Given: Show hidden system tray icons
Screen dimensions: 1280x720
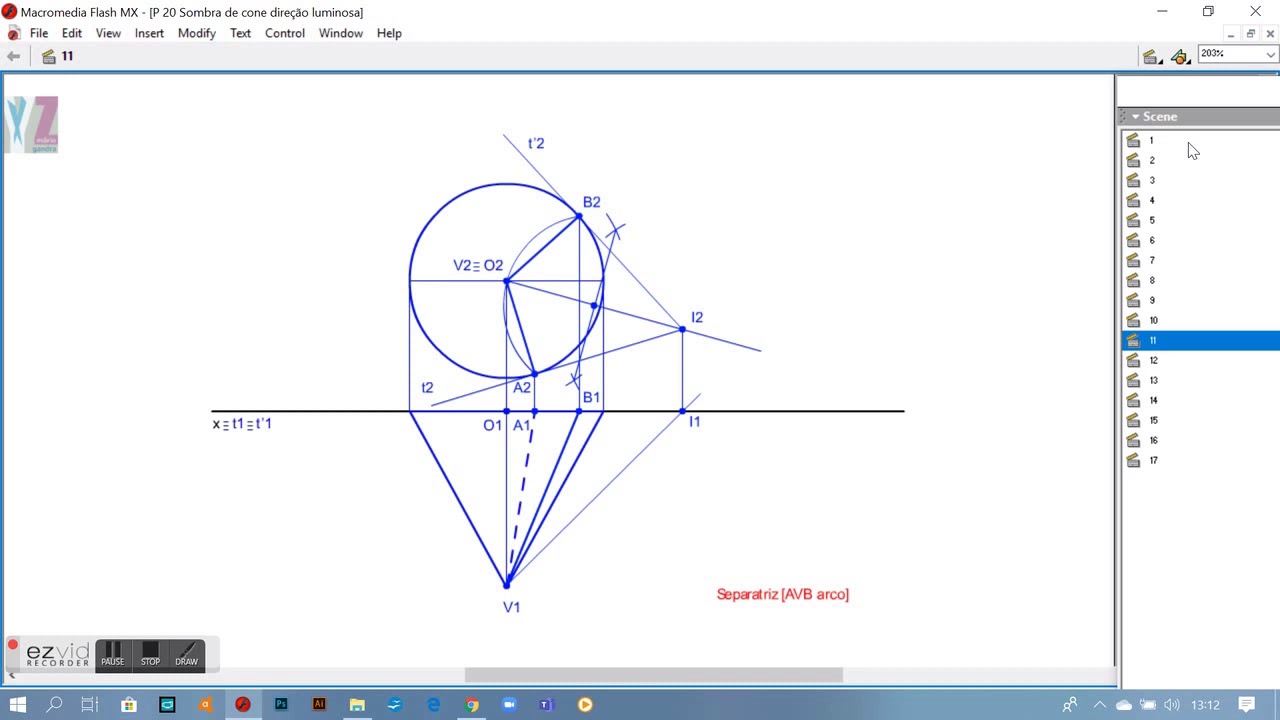Looking at the screenshot, I should click(x=1100, y=705).
